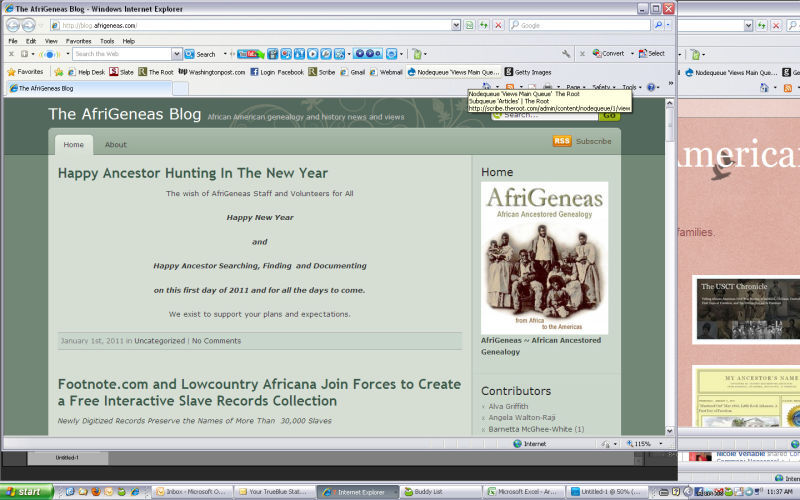The width and height of the screenshot is (800, 500).
Task: Click the AfriGeneas logo image
Action: 544,258
